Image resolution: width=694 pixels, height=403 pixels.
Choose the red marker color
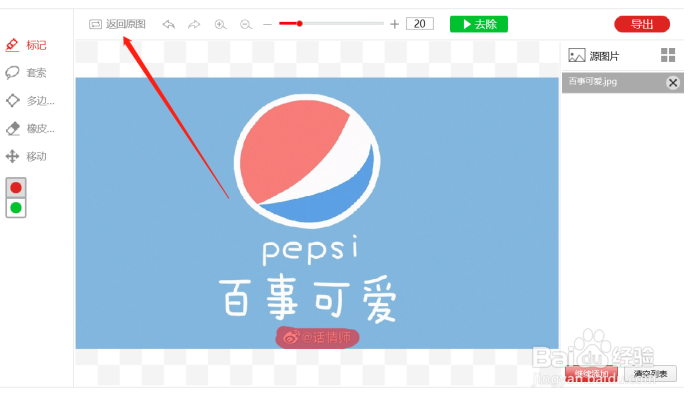pos(16,188)
